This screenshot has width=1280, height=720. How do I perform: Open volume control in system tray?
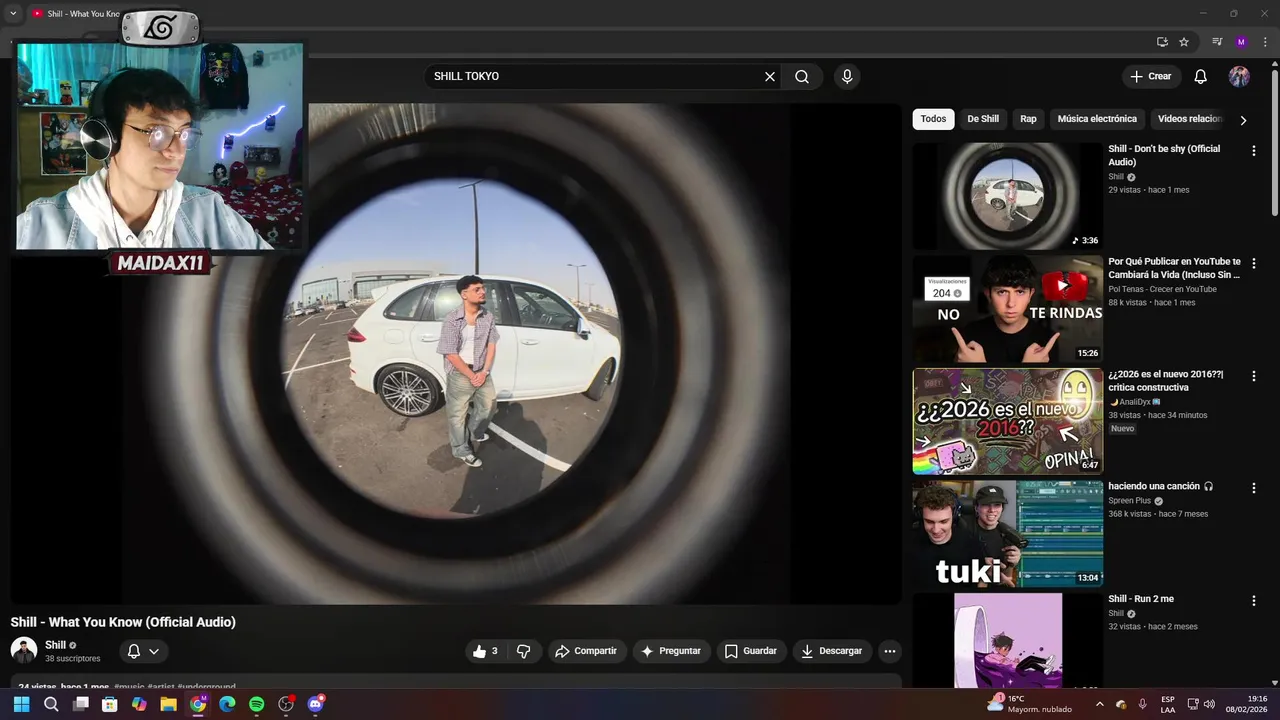pyautogui.click(x=1210, y=704)
